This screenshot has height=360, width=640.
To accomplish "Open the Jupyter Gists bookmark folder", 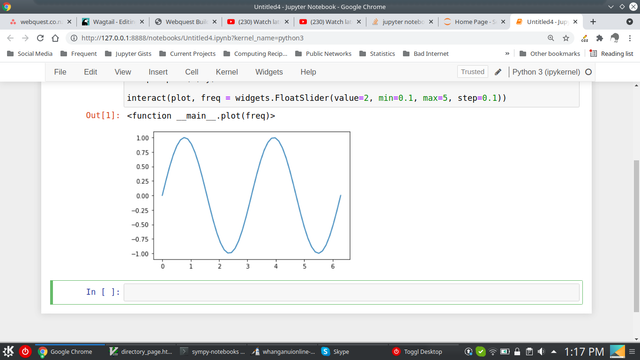I will click(128, 53).
